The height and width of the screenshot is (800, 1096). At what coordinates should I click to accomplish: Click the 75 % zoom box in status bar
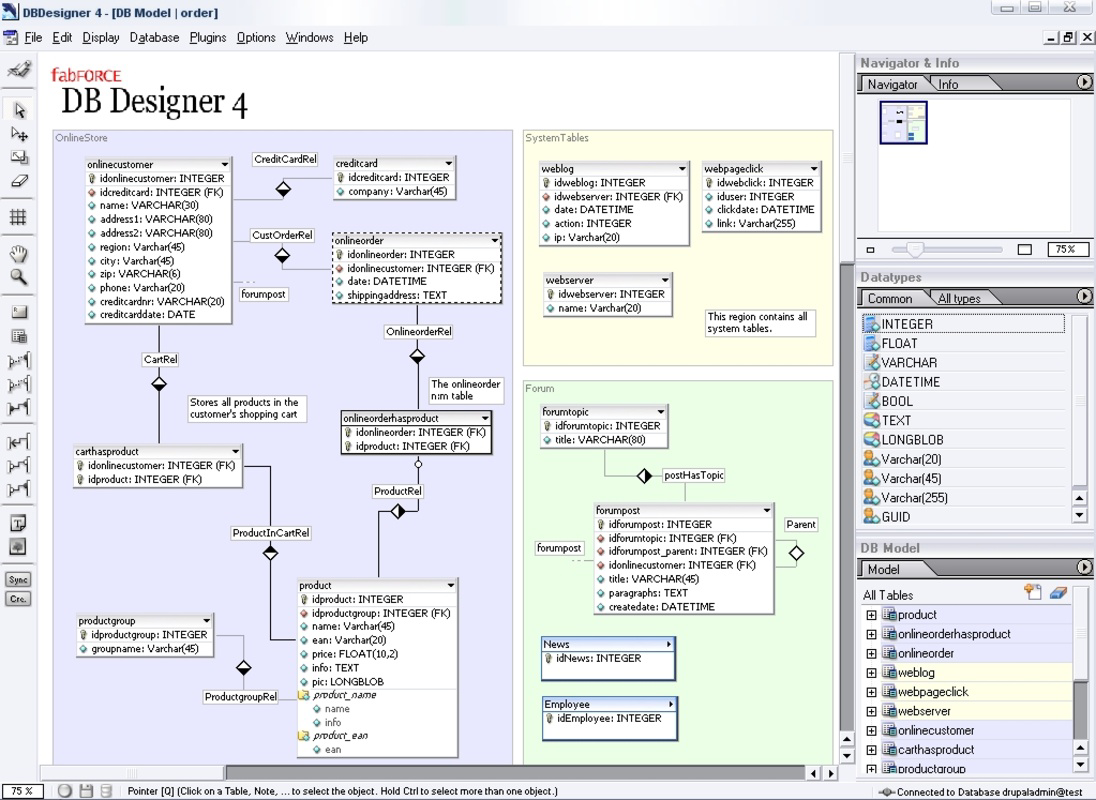pos(22,791)
